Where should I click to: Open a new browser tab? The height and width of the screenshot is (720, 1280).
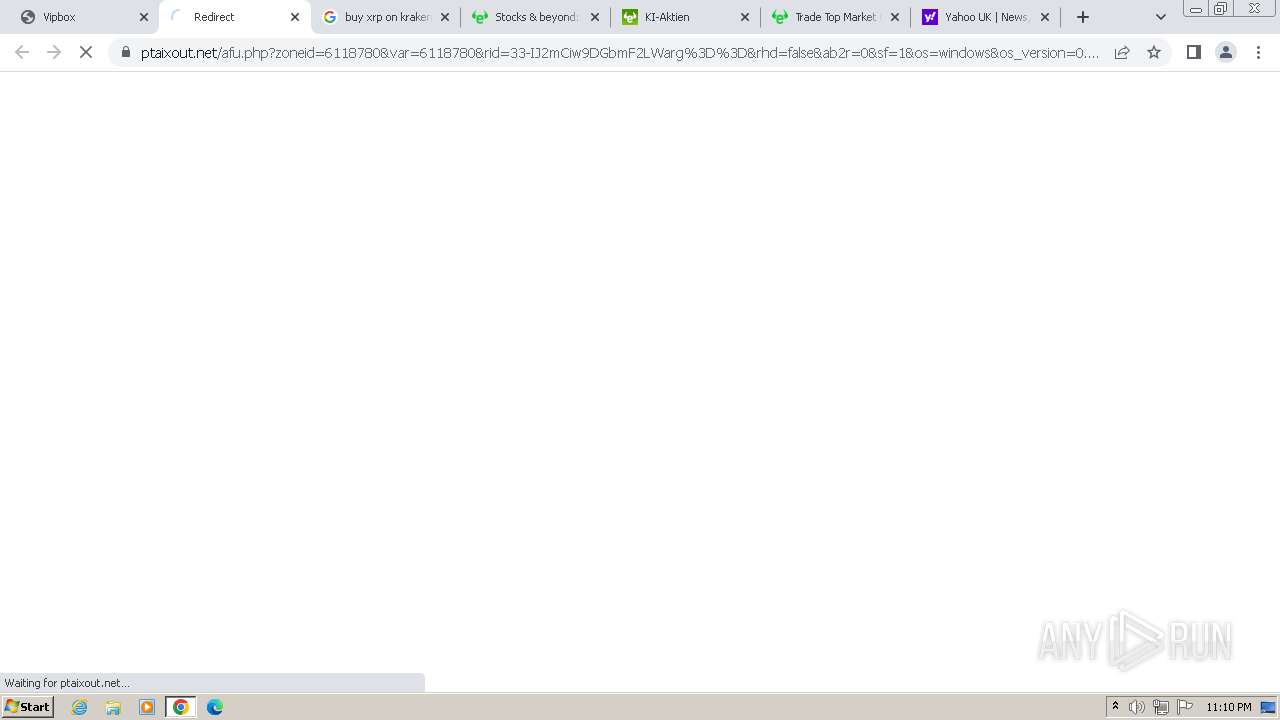tap(1083, 17)
